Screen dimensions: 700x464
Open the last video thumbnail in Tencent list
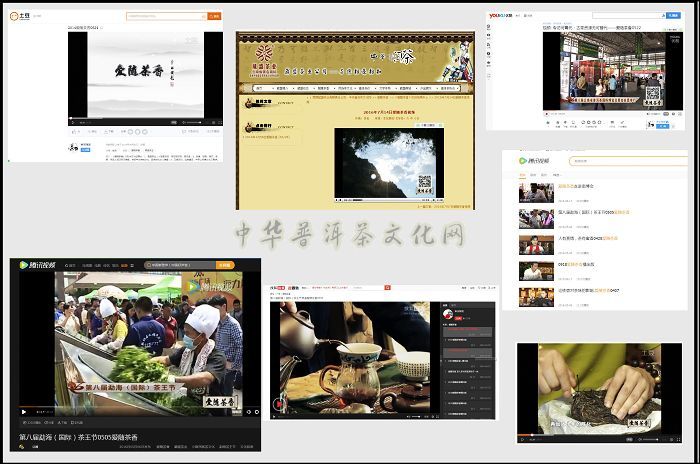click(x=534, y=296)
